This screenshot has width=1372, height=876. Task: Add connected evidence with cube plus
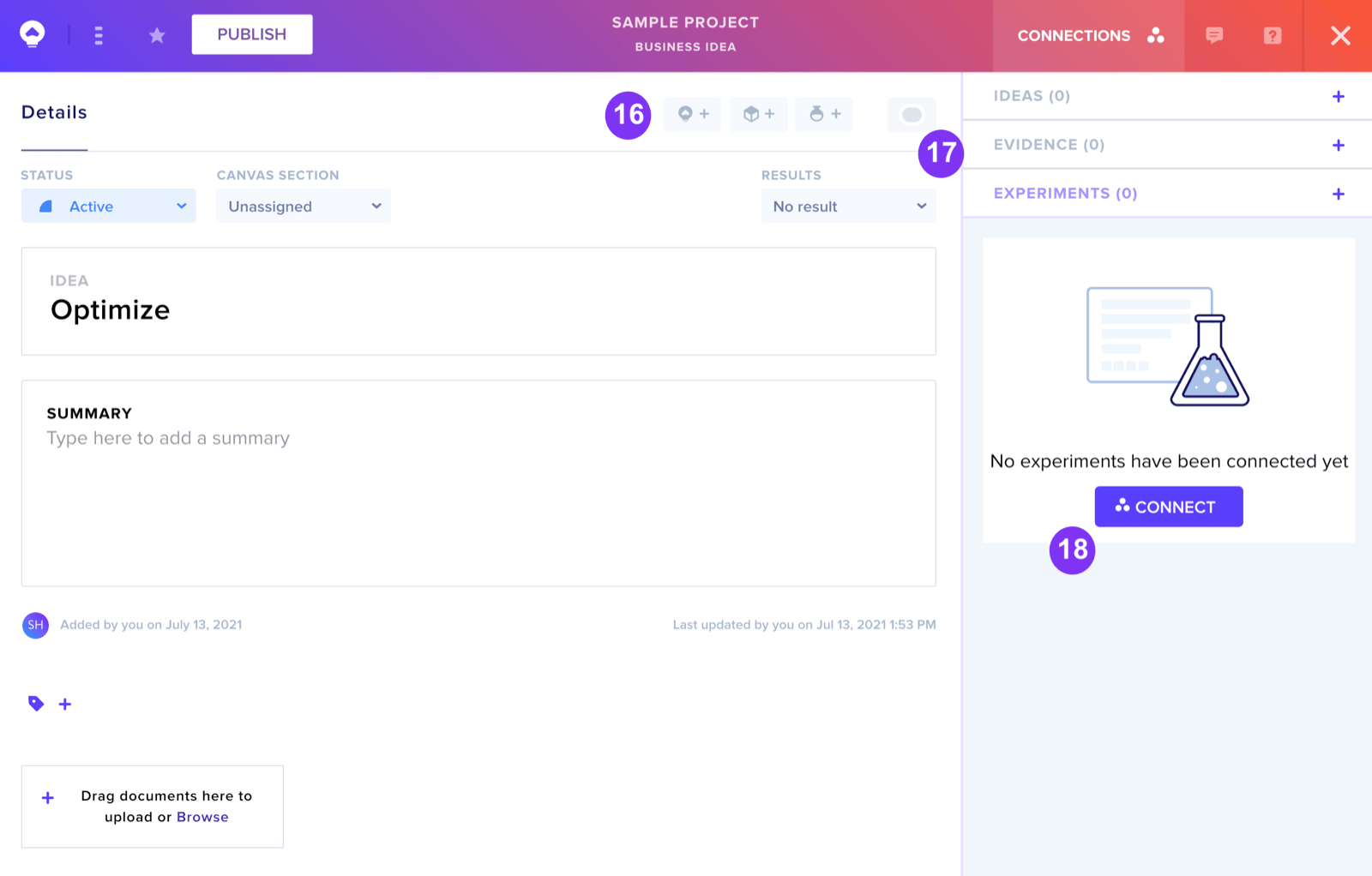759,114
